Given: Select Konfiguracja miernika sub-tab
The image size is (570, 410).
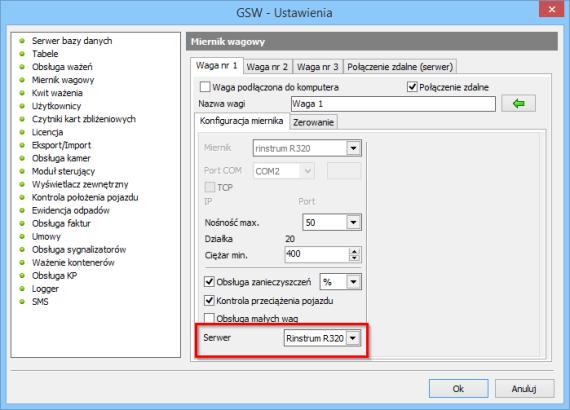Looking at the screenshot, I should (x=241, y=121).
